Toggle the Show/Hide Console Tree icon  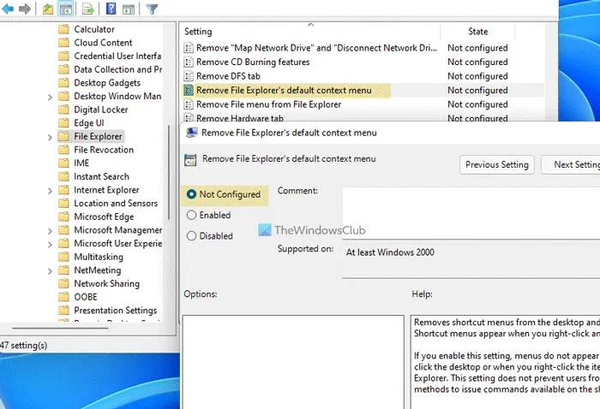click(x=66, y=8)
